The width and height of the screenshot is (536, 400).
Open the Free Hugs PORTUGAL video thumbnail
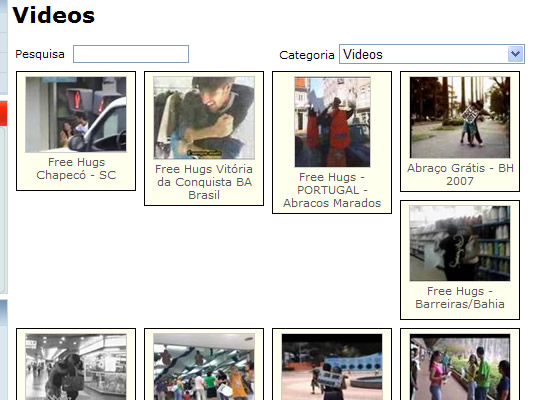(x=332, y=122)
